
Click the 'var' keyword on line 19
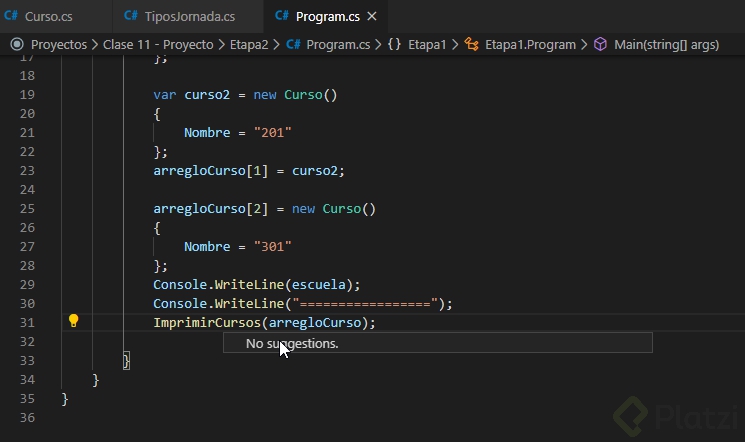164,95
